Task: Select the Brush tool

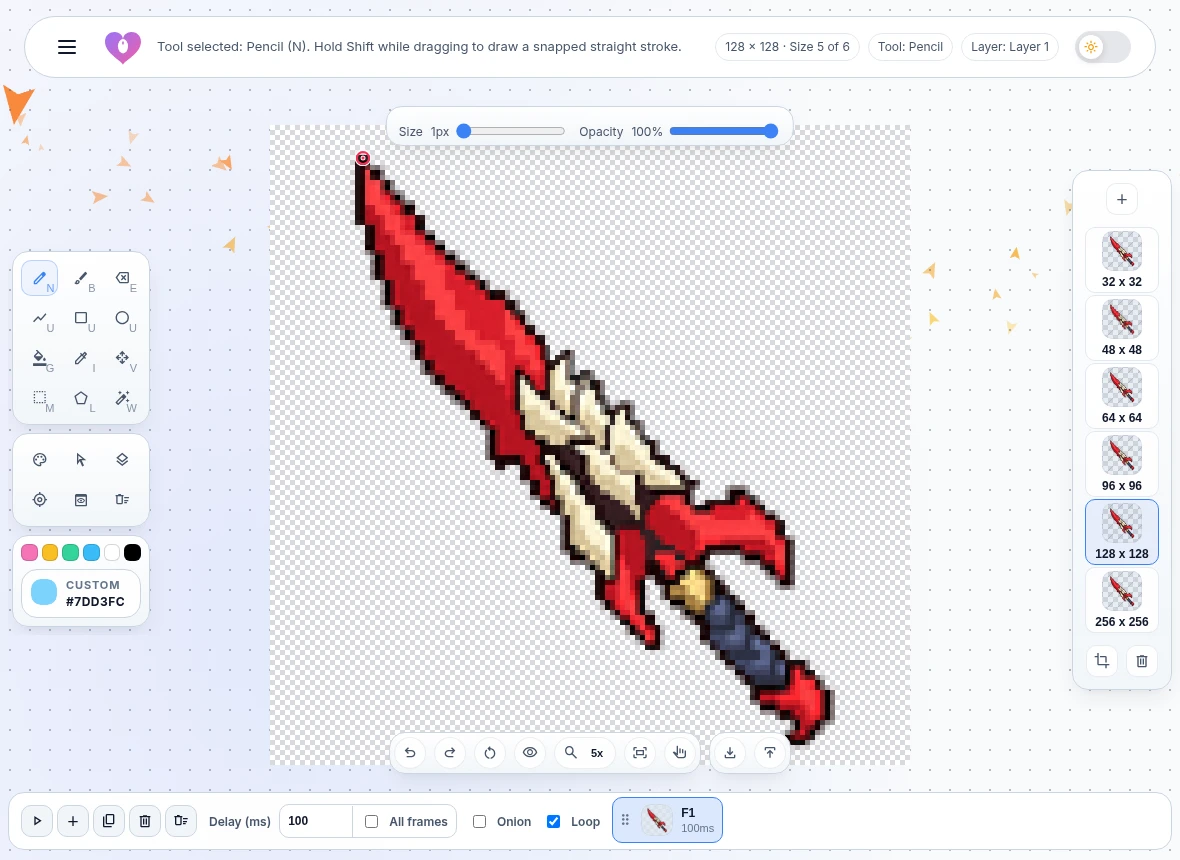Action: (x=81, y=278)
